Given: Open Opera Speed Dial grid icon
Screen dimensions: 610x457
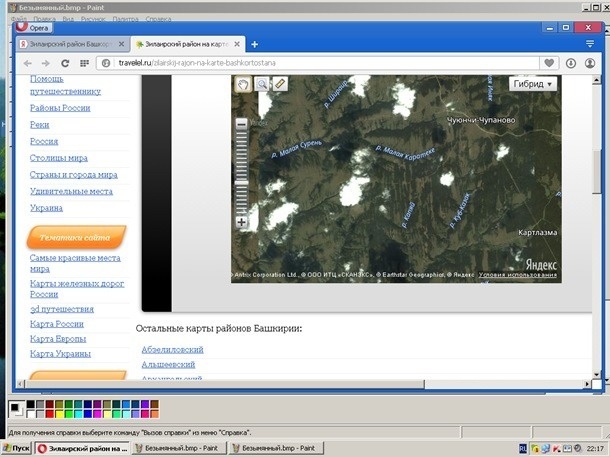Looking at the screenshot, I should [84, 63].
